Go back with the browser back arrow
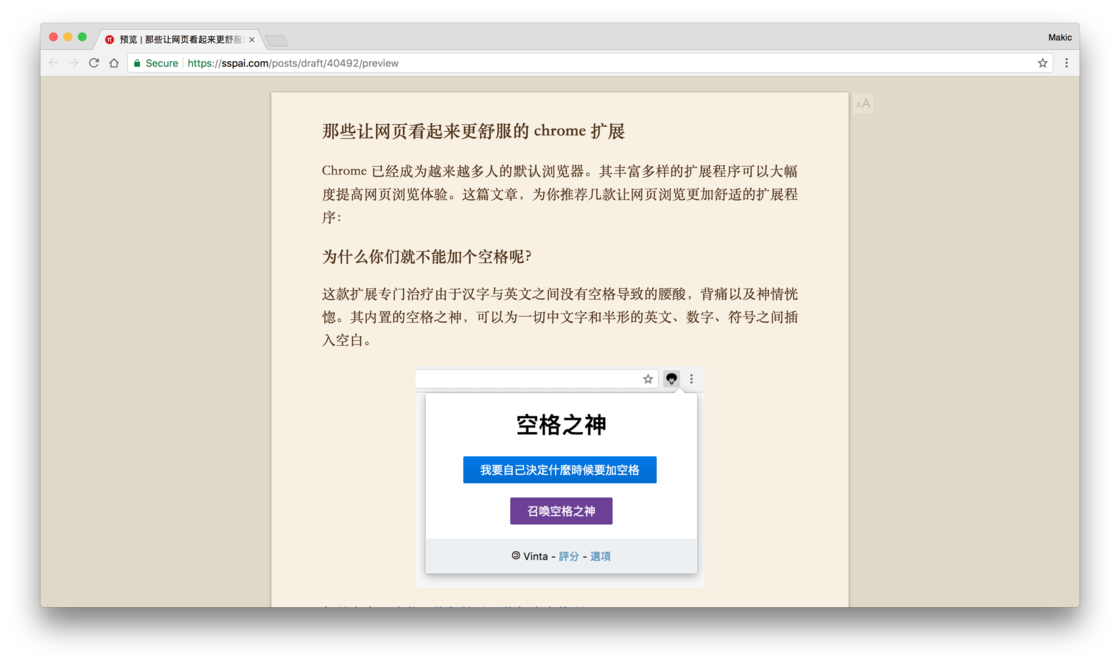1120x665 pixels. (x=54, y=63)
